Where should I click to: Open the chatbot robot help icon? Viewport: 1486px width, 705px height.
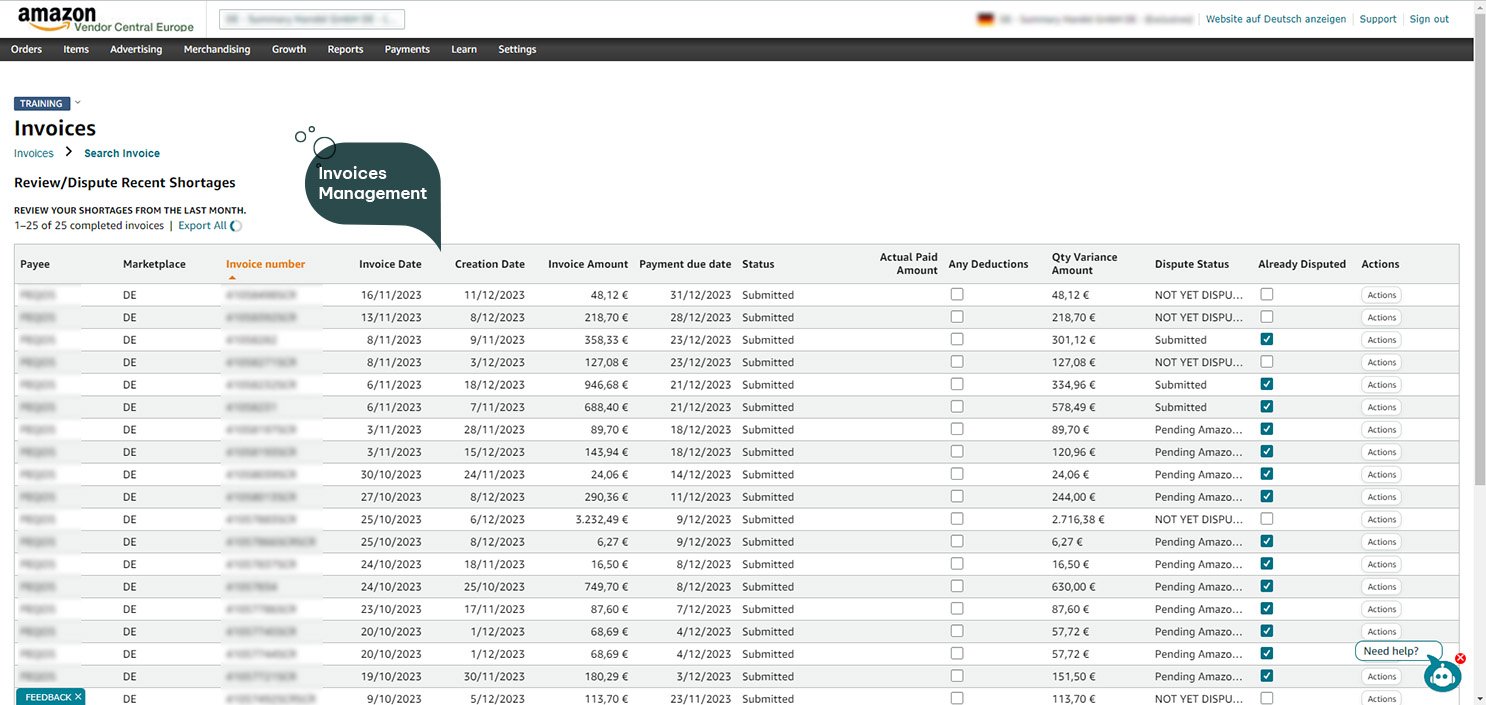[x=1442, y=676]
